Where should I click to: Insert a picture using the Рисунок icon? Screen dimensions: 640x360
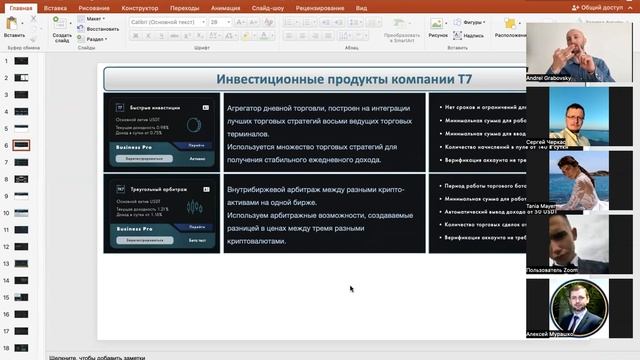[437, 24]
